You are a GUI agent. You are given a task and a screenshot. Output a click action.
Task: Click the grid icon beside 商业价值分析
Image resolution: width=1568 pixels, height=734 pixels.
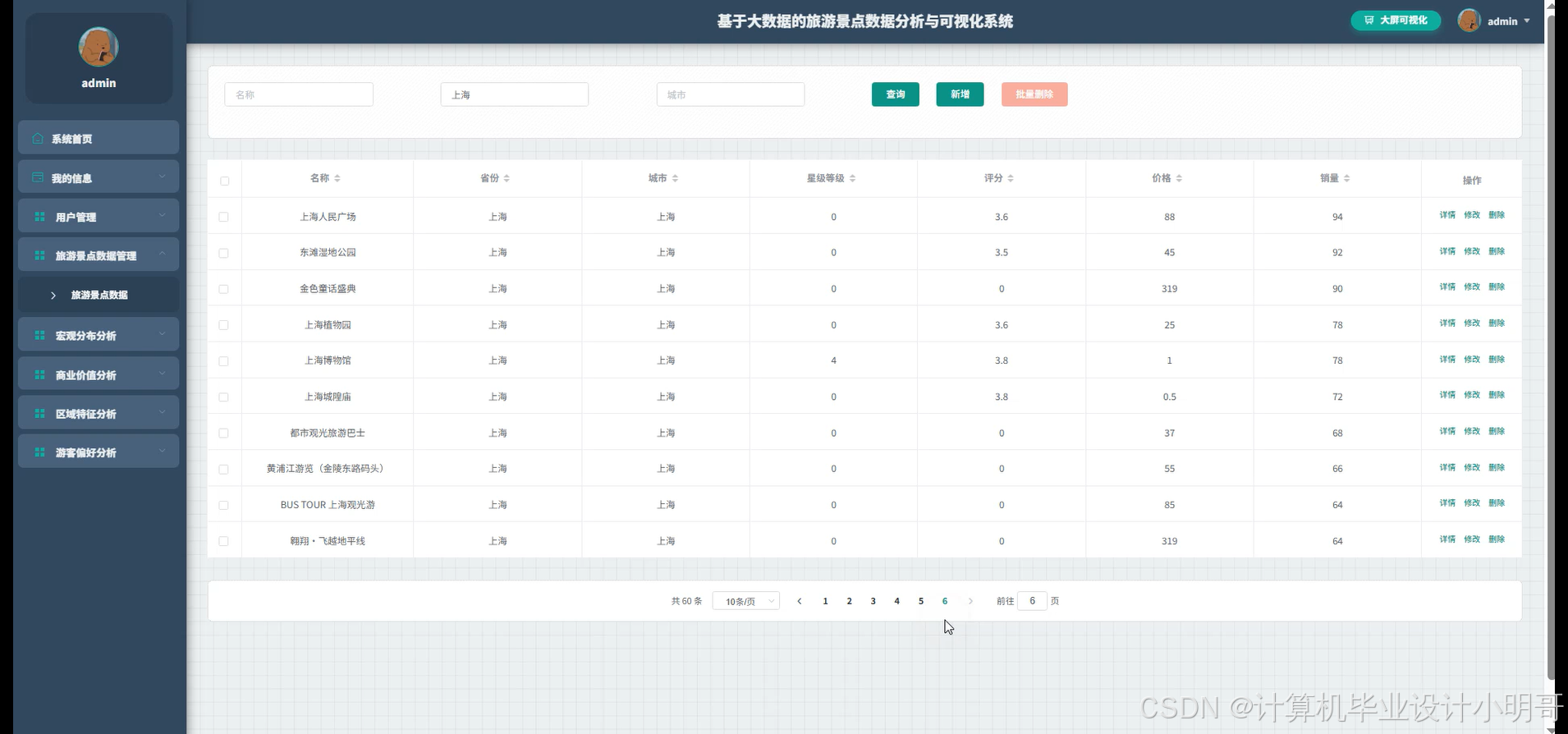point(39,374)
